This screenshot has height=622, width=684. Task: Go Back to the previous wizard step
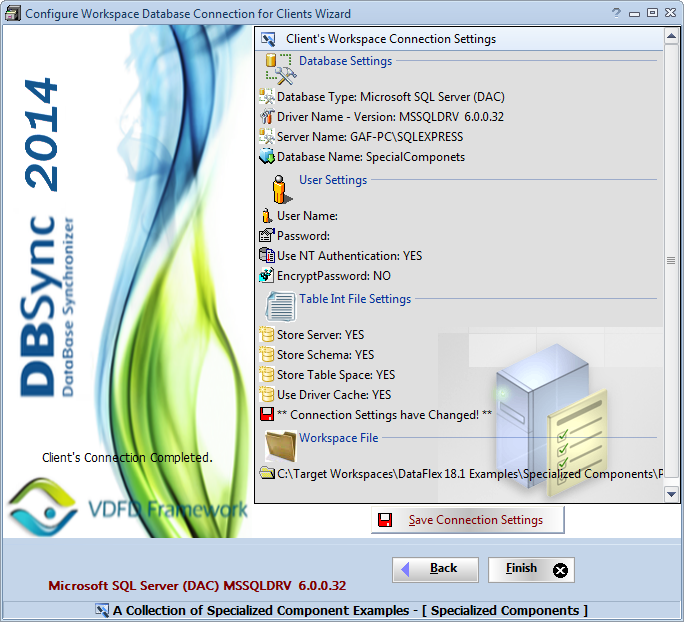(x=434, y=569)
